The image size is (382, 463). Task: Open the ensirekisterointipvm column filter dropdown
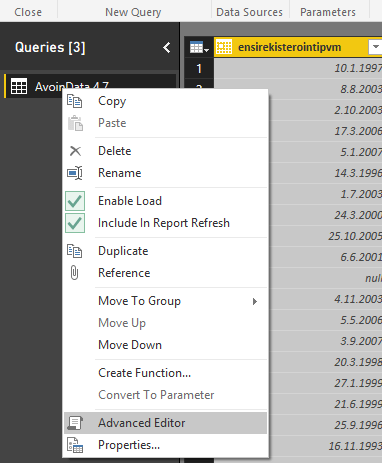click(375, 47)
